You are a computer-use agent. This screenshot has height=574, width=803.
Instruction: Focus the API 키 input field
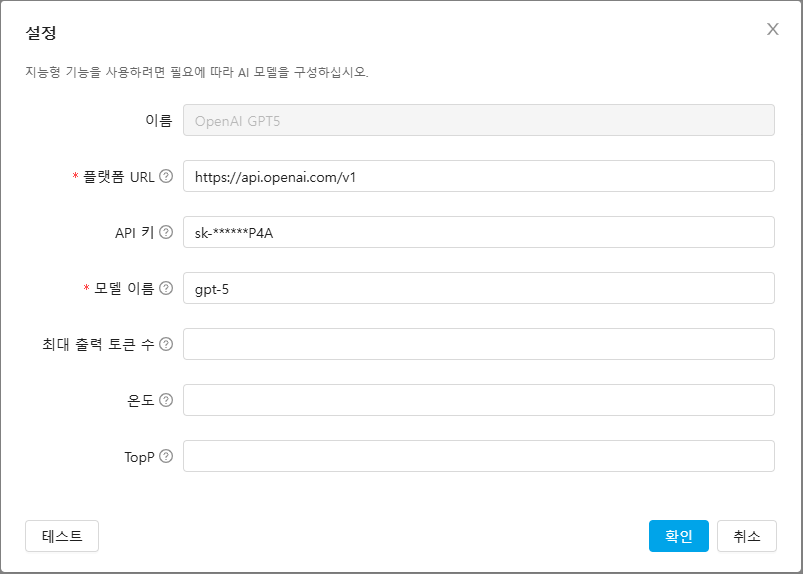[479, 232]
